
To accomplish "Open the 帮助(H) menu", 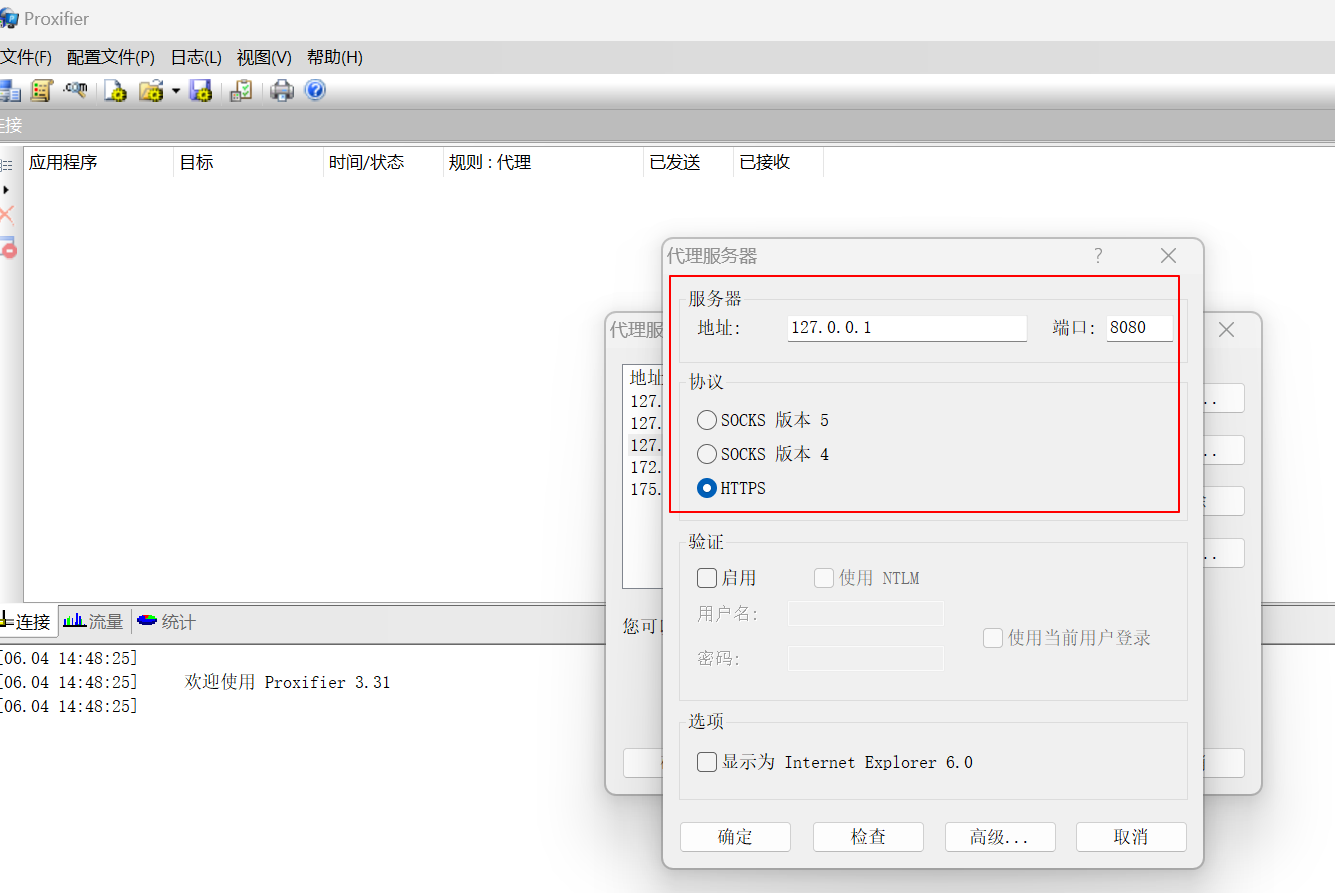I will point(335,57).
